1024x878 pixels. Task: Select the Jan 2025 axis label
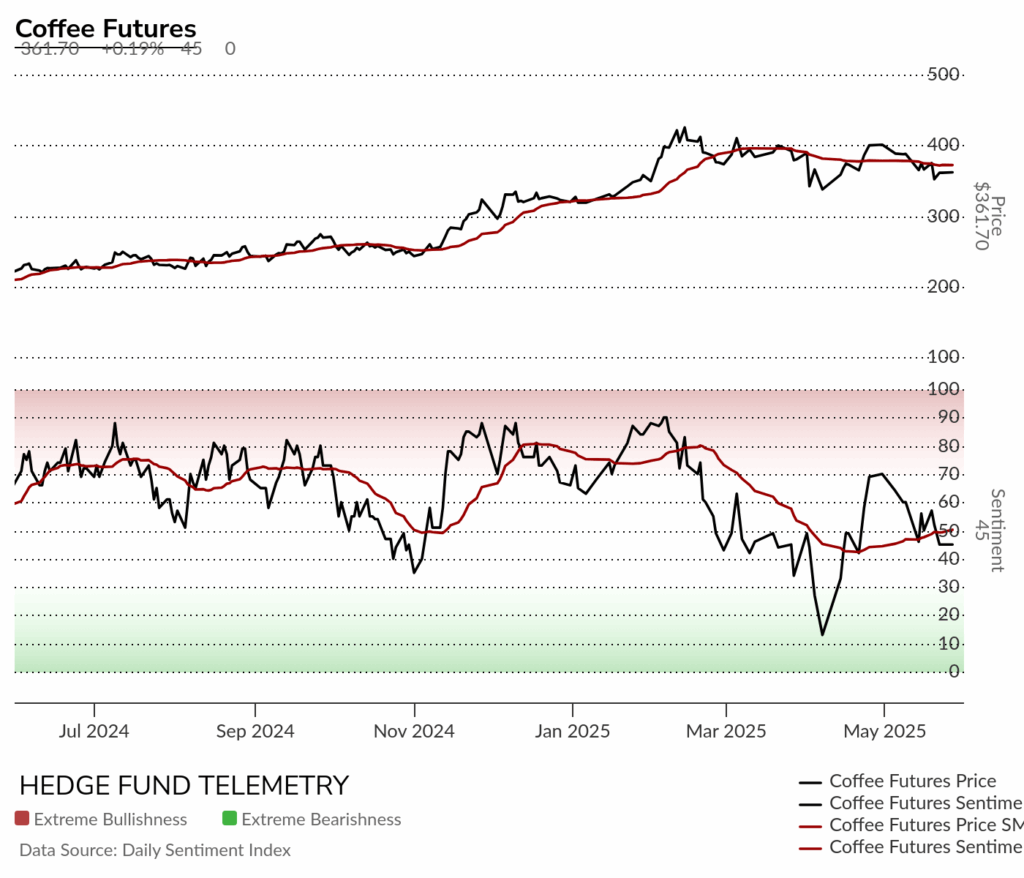572,731
